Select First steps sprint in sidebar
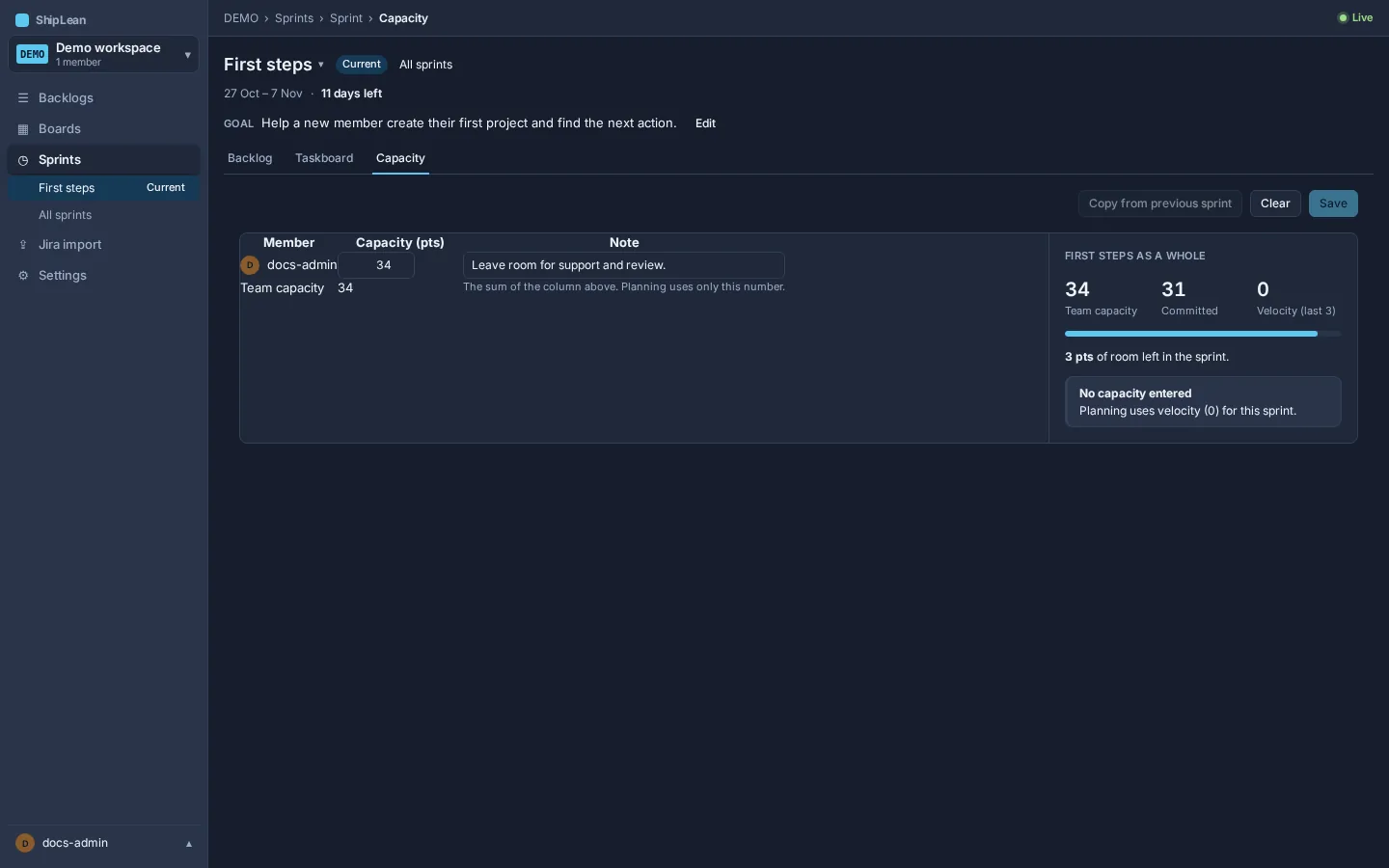 point(104,188)
